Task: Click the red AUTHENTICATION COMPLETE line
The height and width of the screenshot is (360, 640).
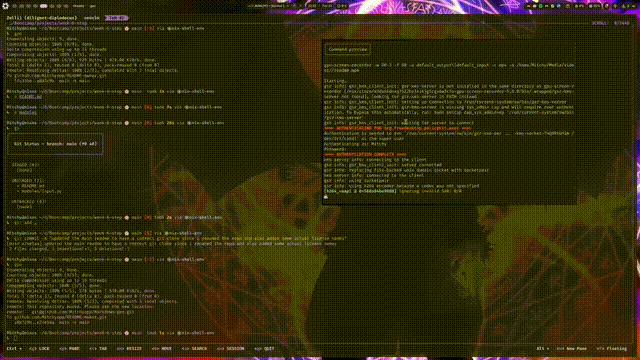Action: 365,155
